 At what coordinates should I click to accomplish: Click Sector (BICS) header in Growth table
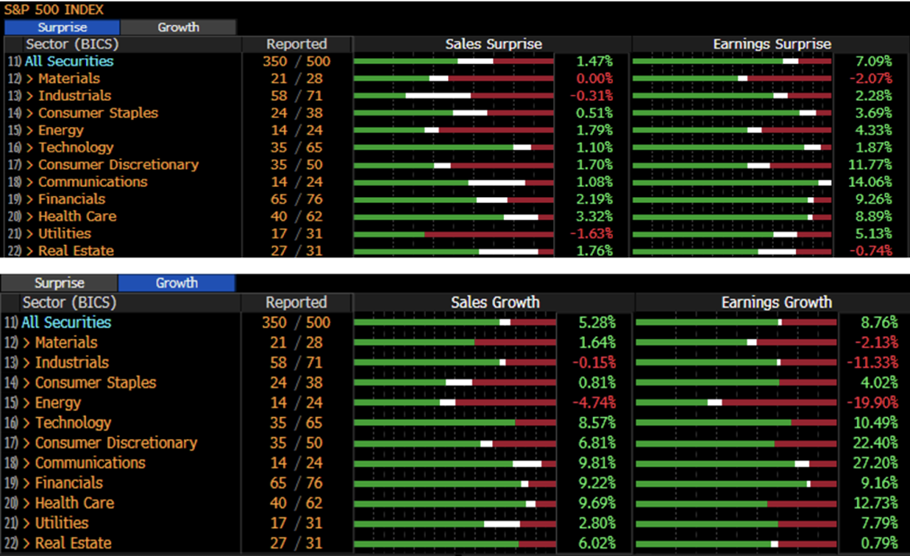[69, 302]
